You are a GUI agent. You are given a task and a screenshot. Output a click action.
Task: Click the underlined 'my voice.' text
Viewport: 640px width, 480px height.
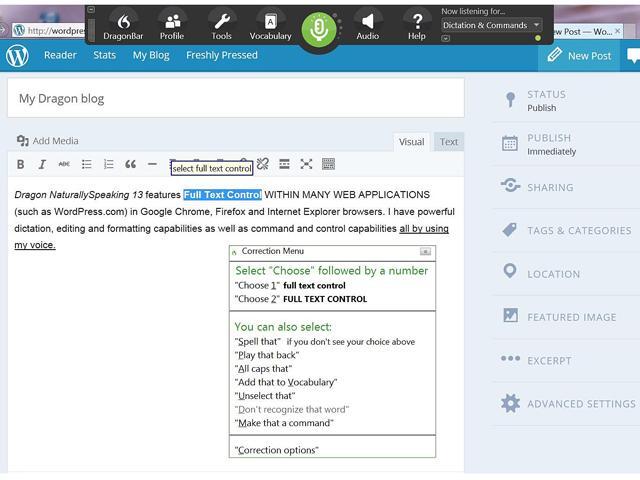click(35, 245)
